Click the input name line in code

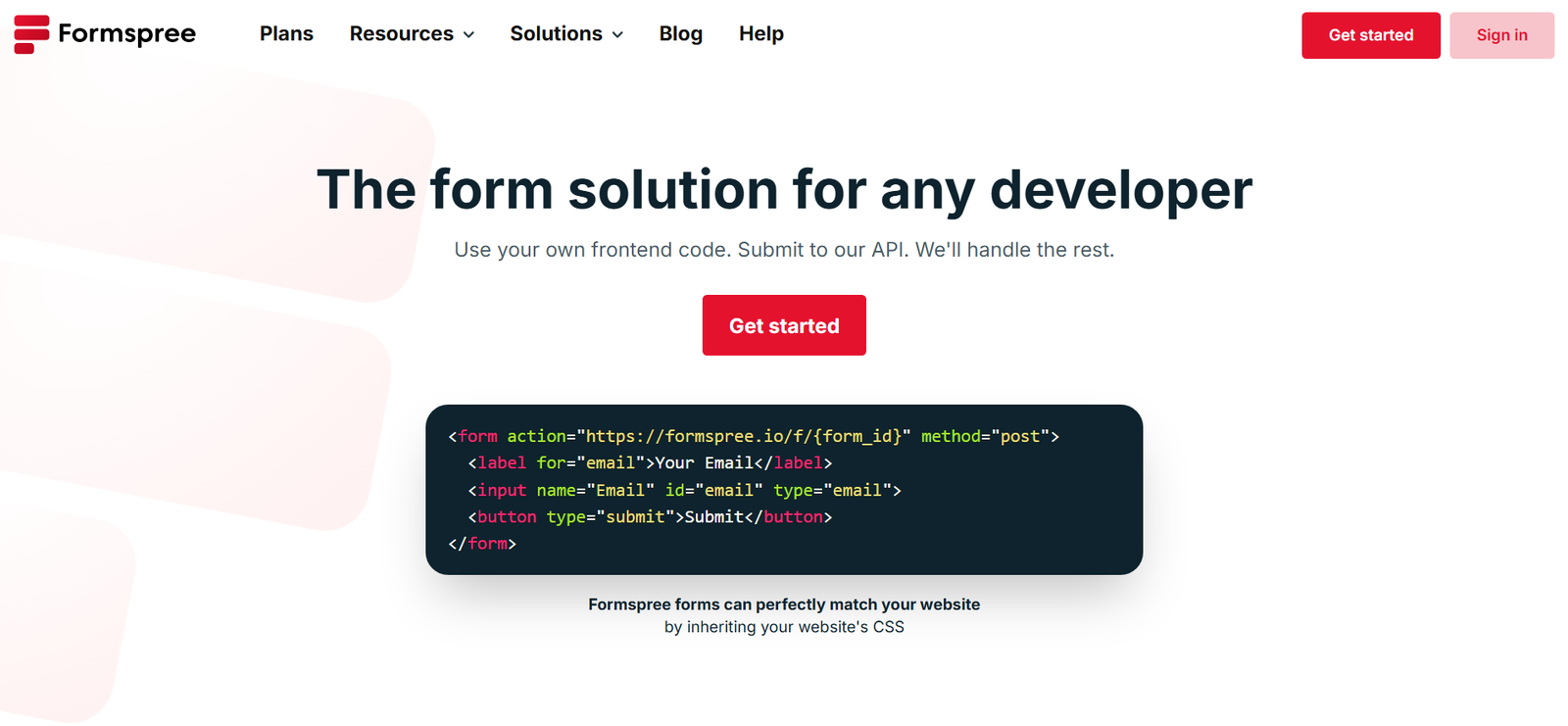tap(684, 490)
